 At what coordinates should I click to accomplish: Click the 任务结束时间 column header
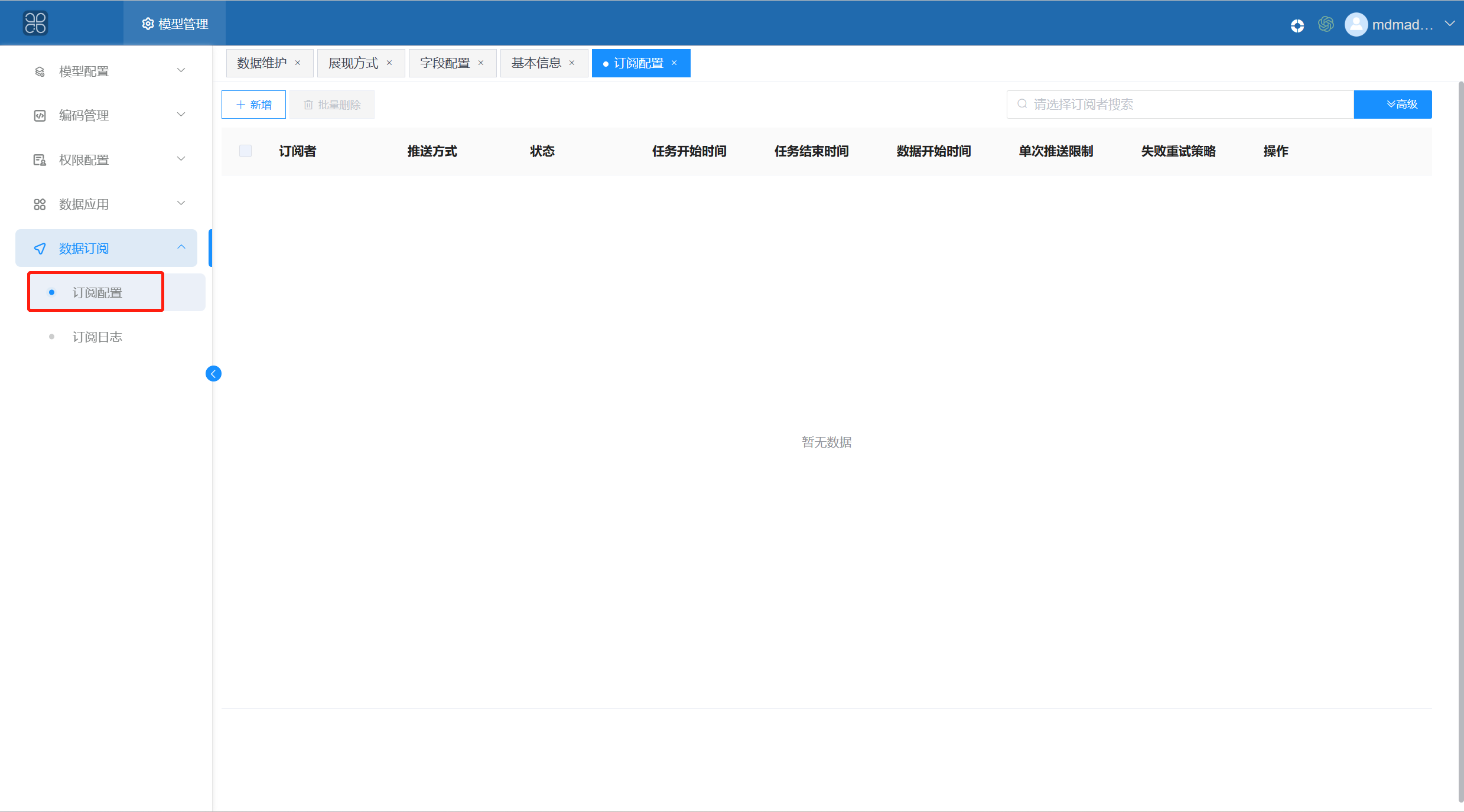[812, 151]
